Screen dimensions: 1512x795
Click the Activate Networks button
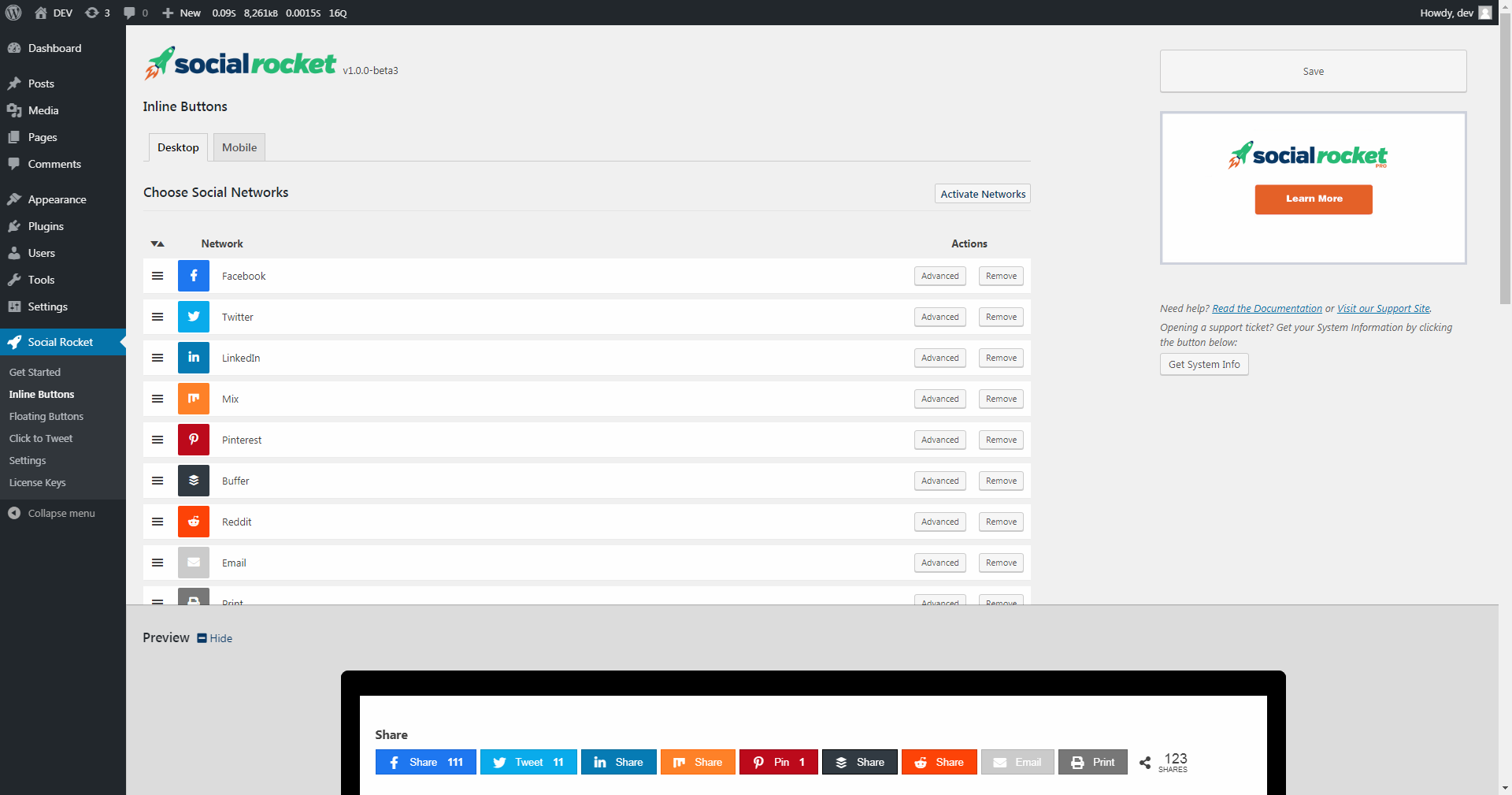pos(983,194)
